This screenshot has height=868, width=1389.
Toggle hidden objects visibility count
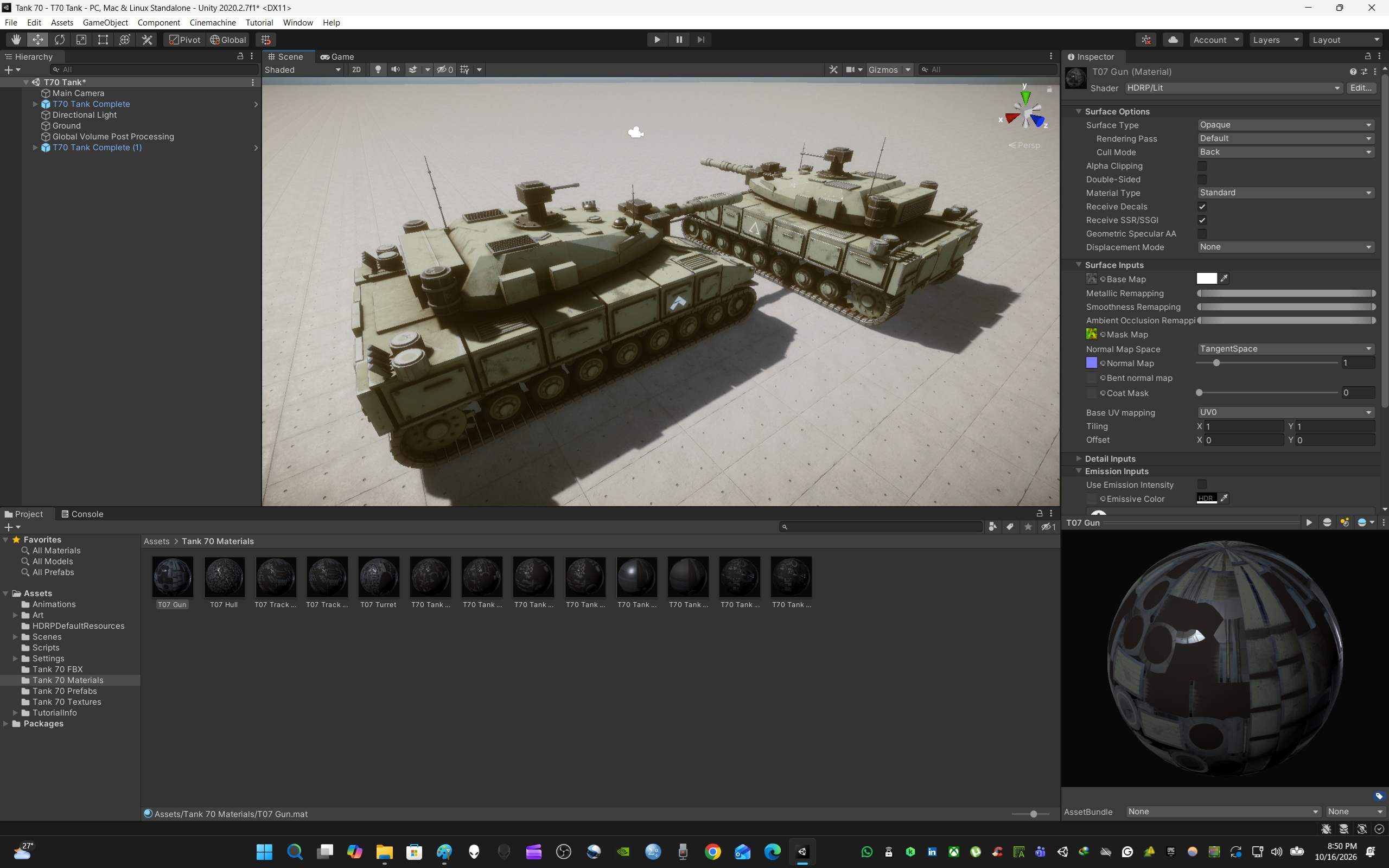(x=445, y=69)
